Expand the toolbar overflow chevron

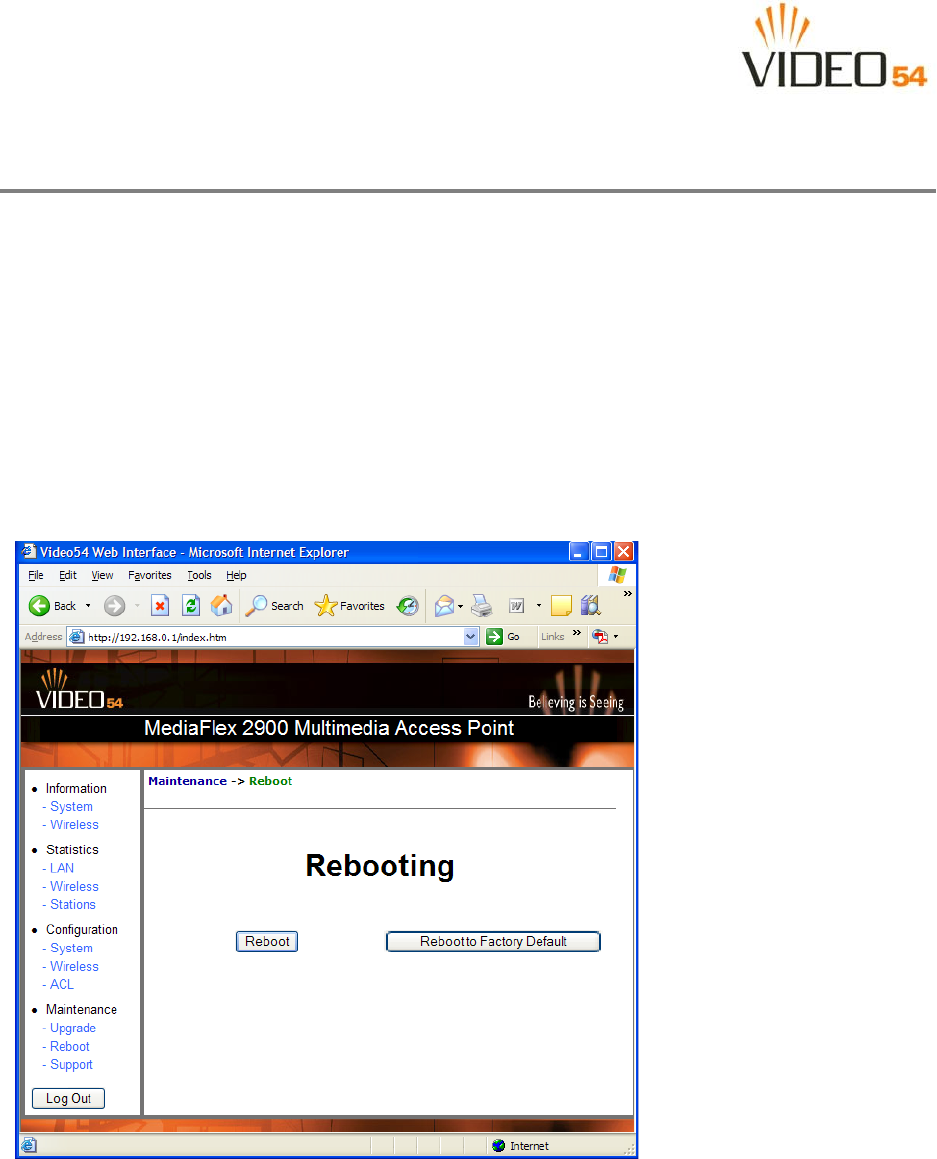(x=627, y=594)
